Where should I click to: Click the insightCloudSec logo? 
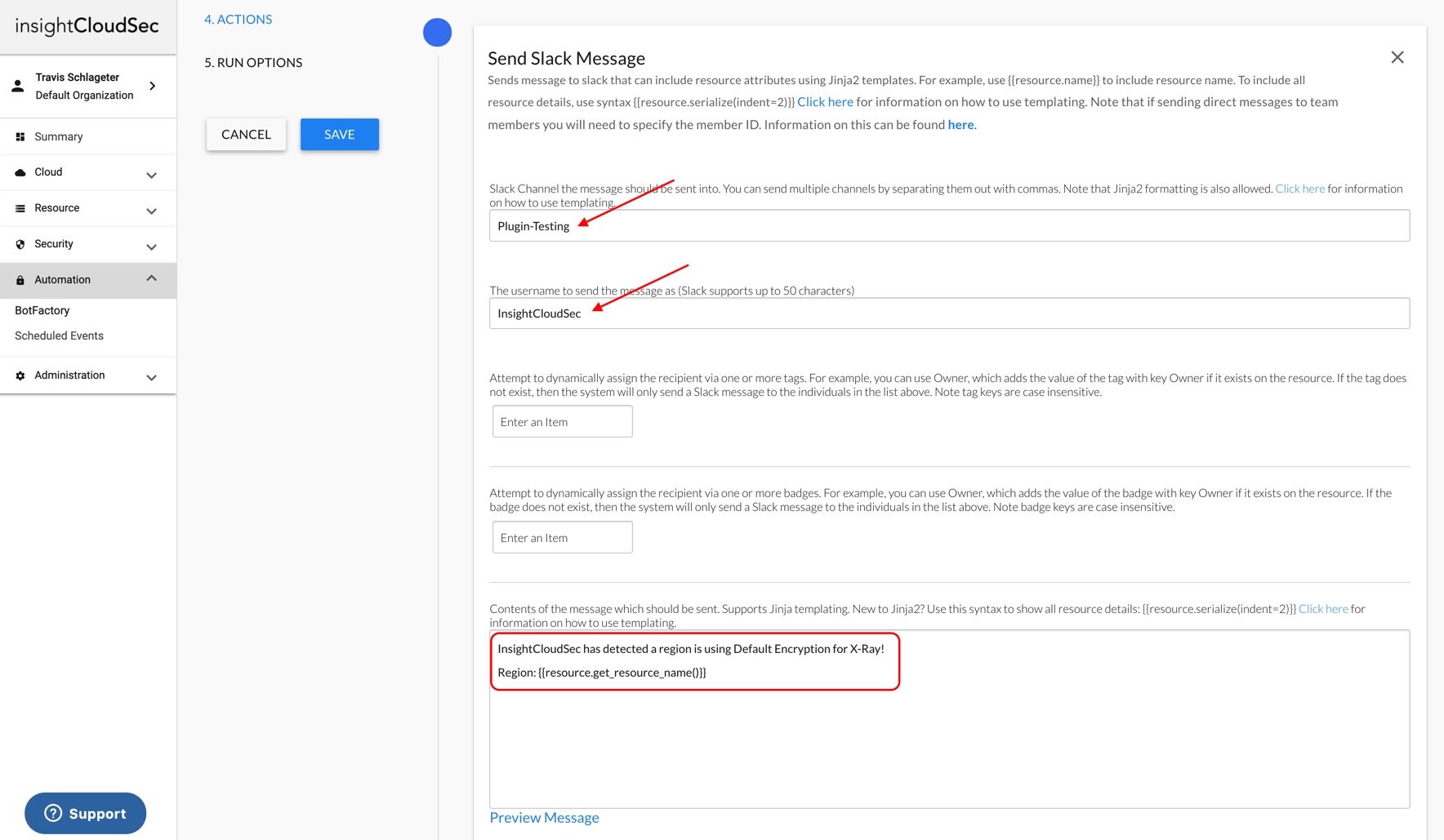[87, 26]
